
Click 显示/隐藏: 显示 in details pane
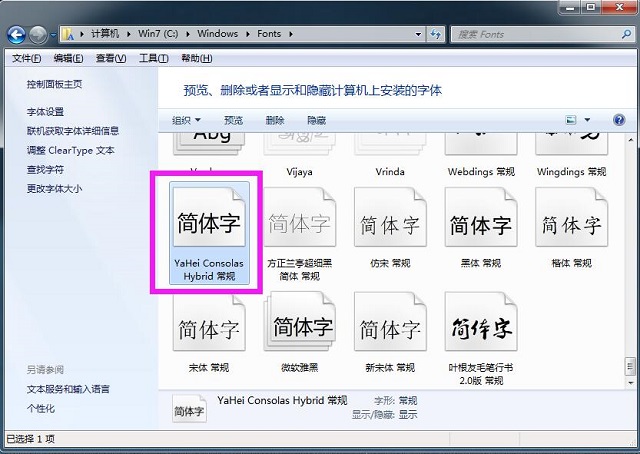[x=384, y=415]
